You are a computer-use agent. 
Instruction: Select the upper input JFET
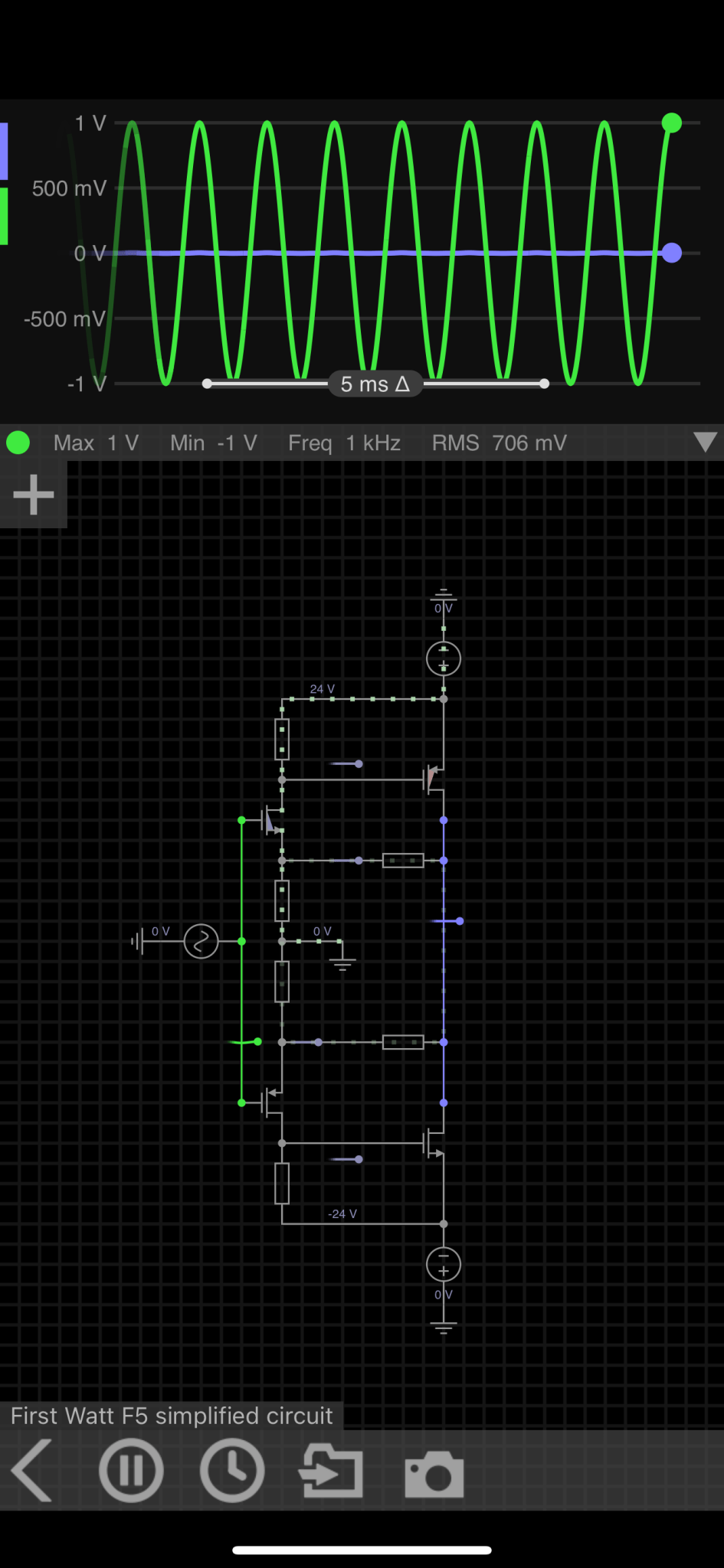[x=272, y=820]
